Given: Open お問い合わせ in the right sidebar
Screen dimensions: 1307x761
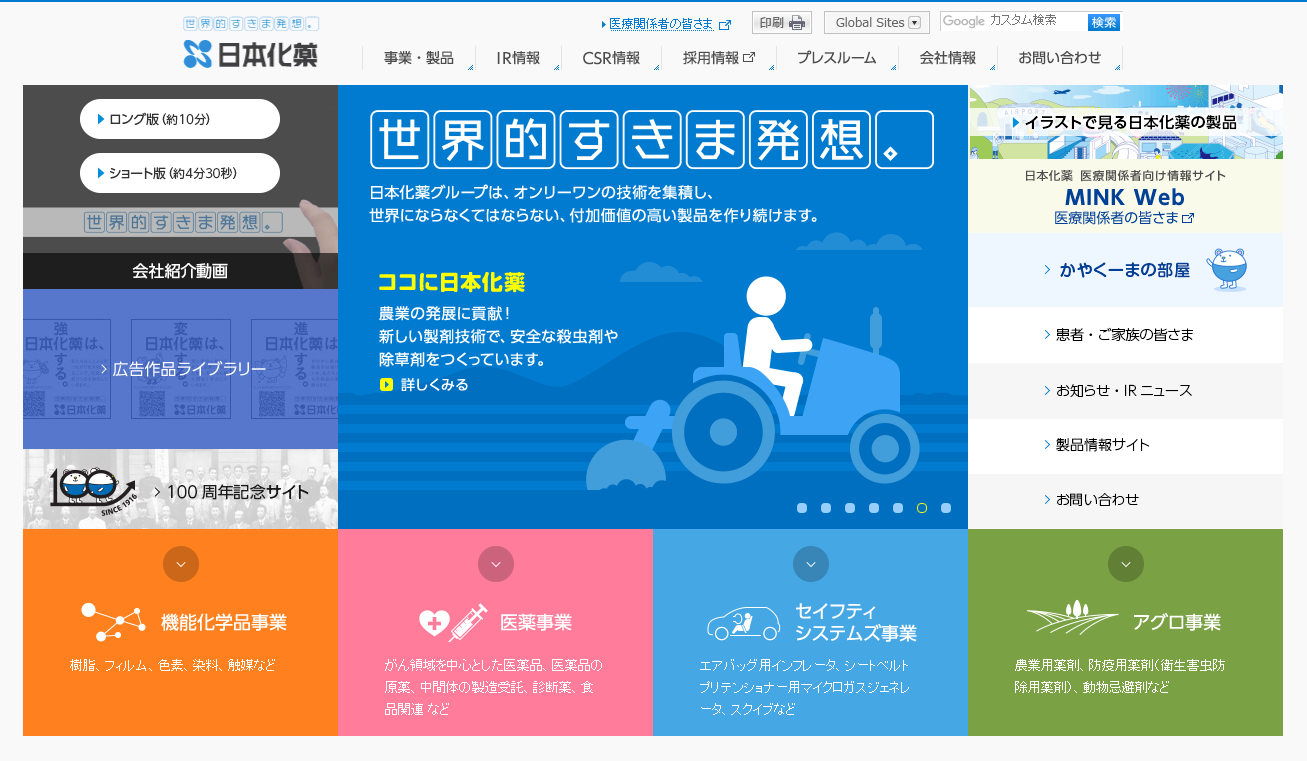Looking at the screenshot, I should point(1126,500).
